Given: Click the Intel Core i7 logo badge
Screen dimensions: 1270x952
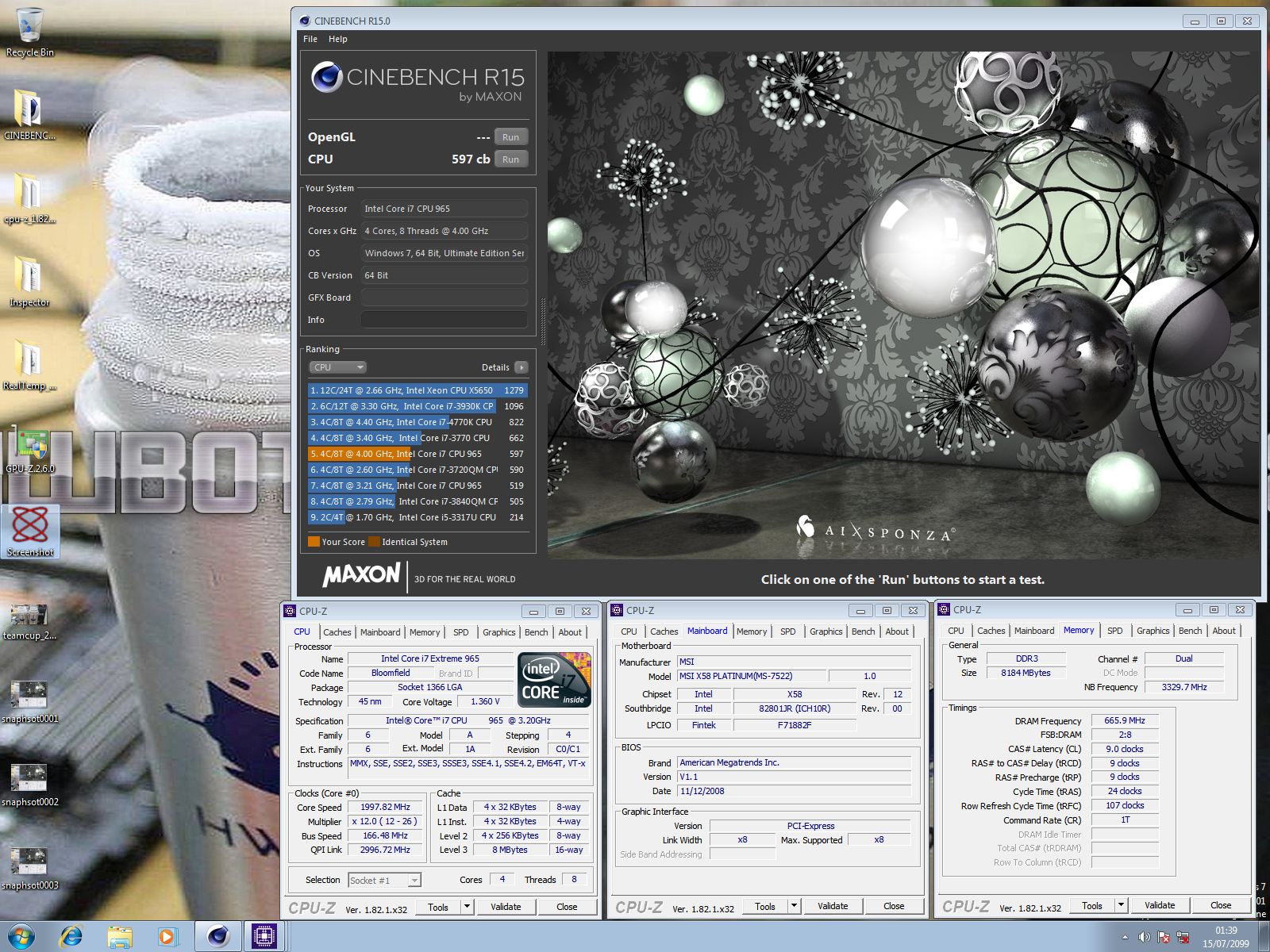Looking at the screenshot, I should tap(554, 679).
